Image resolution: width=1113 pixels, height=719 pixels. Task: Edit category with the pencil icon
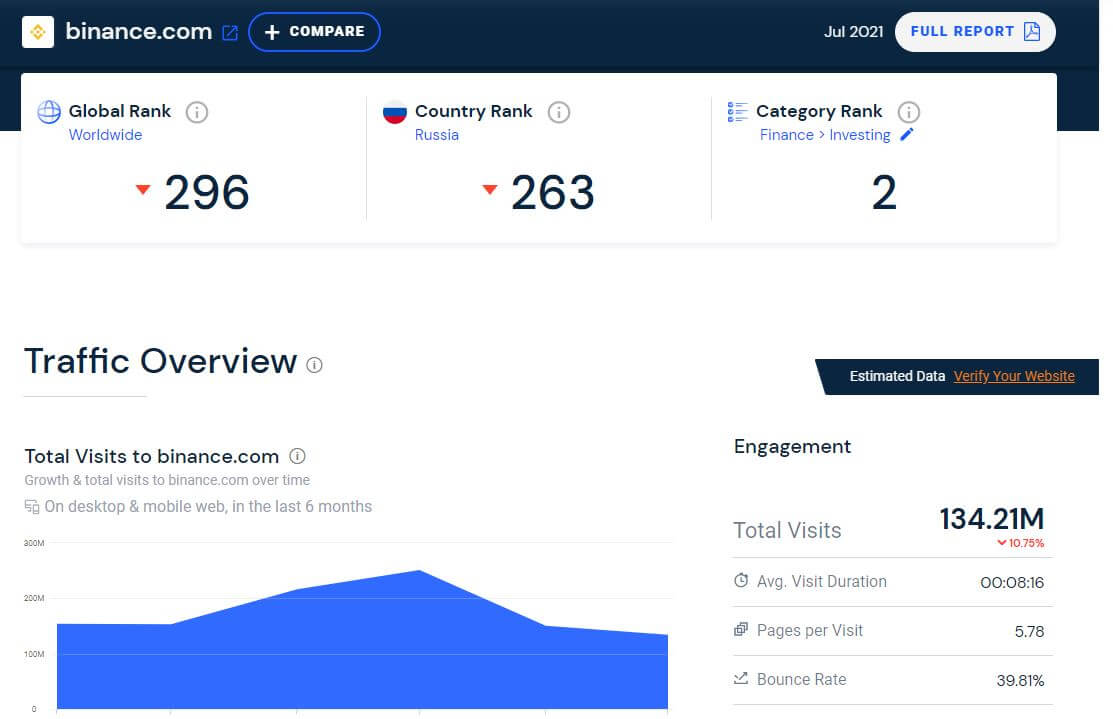(x=906, y=134)
